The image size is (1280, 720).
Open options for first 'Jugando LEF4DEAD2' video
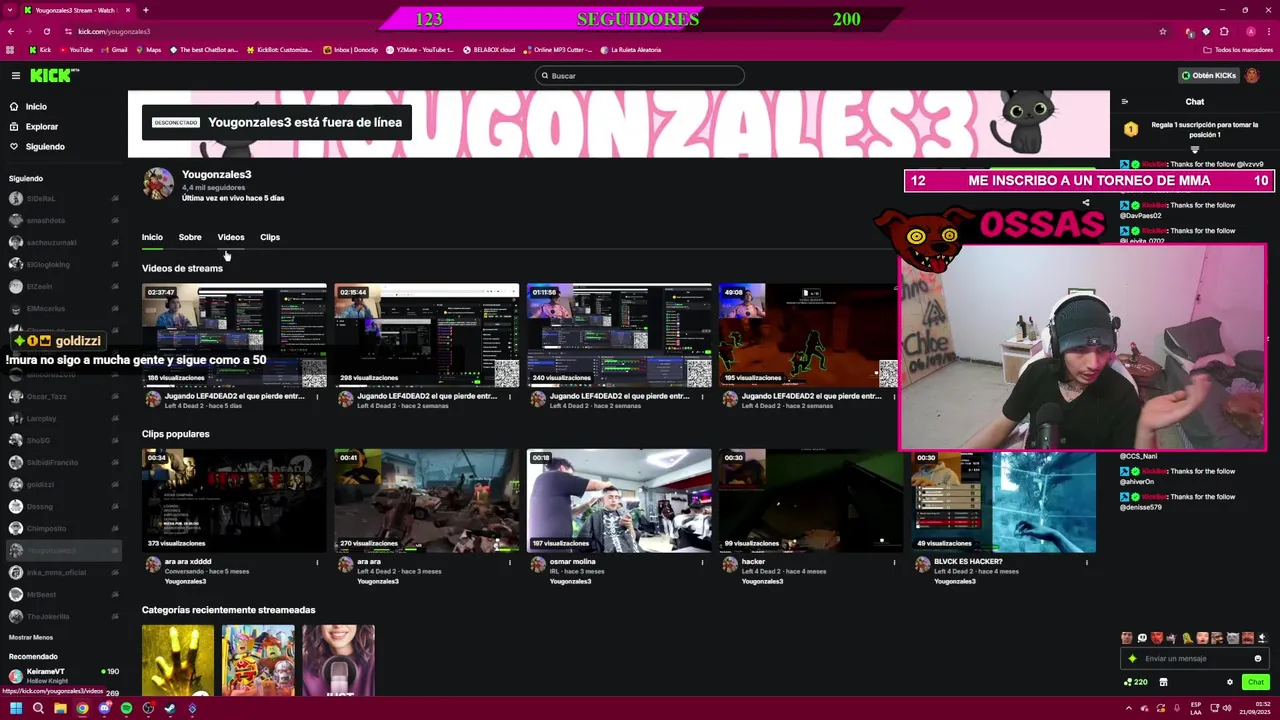[317, 397]
